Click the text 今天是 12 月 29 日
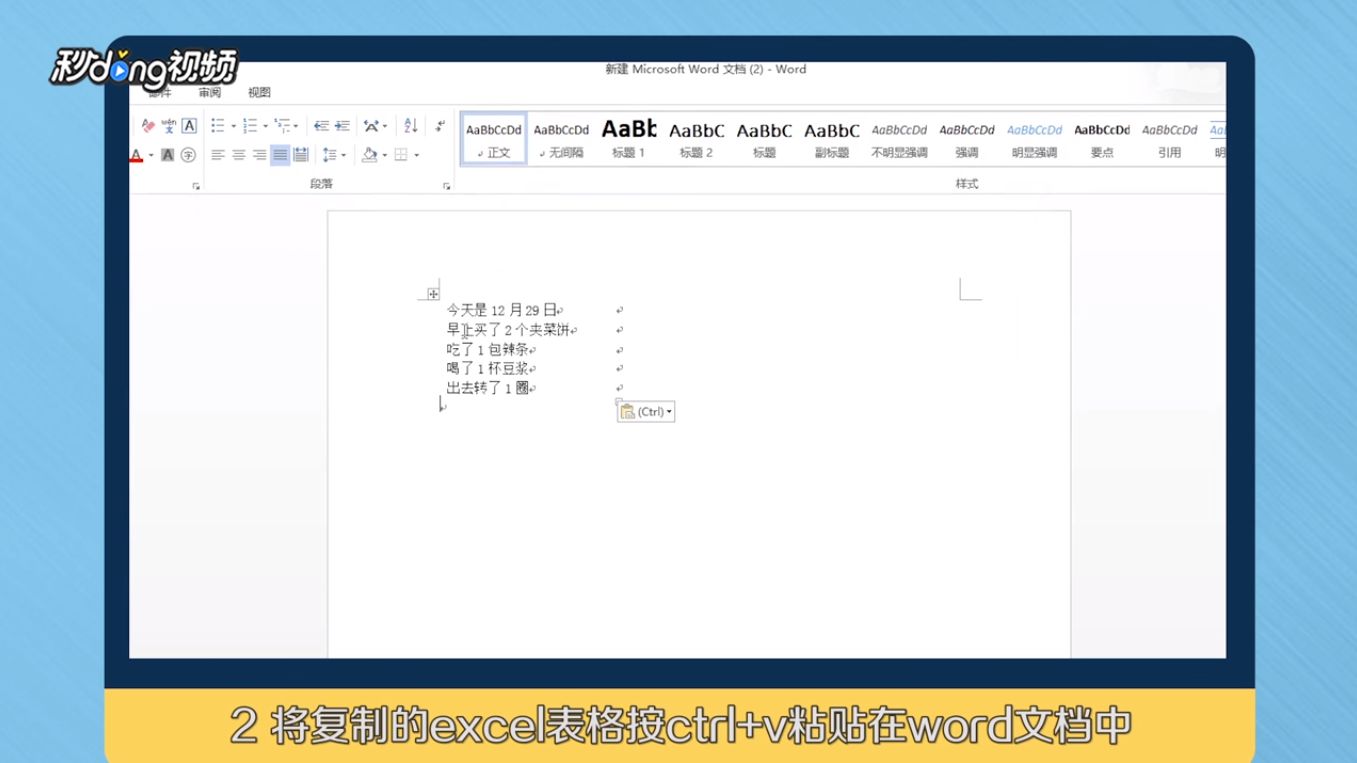The height and width of the screenshot is (763, 1357). coord(501,310)
